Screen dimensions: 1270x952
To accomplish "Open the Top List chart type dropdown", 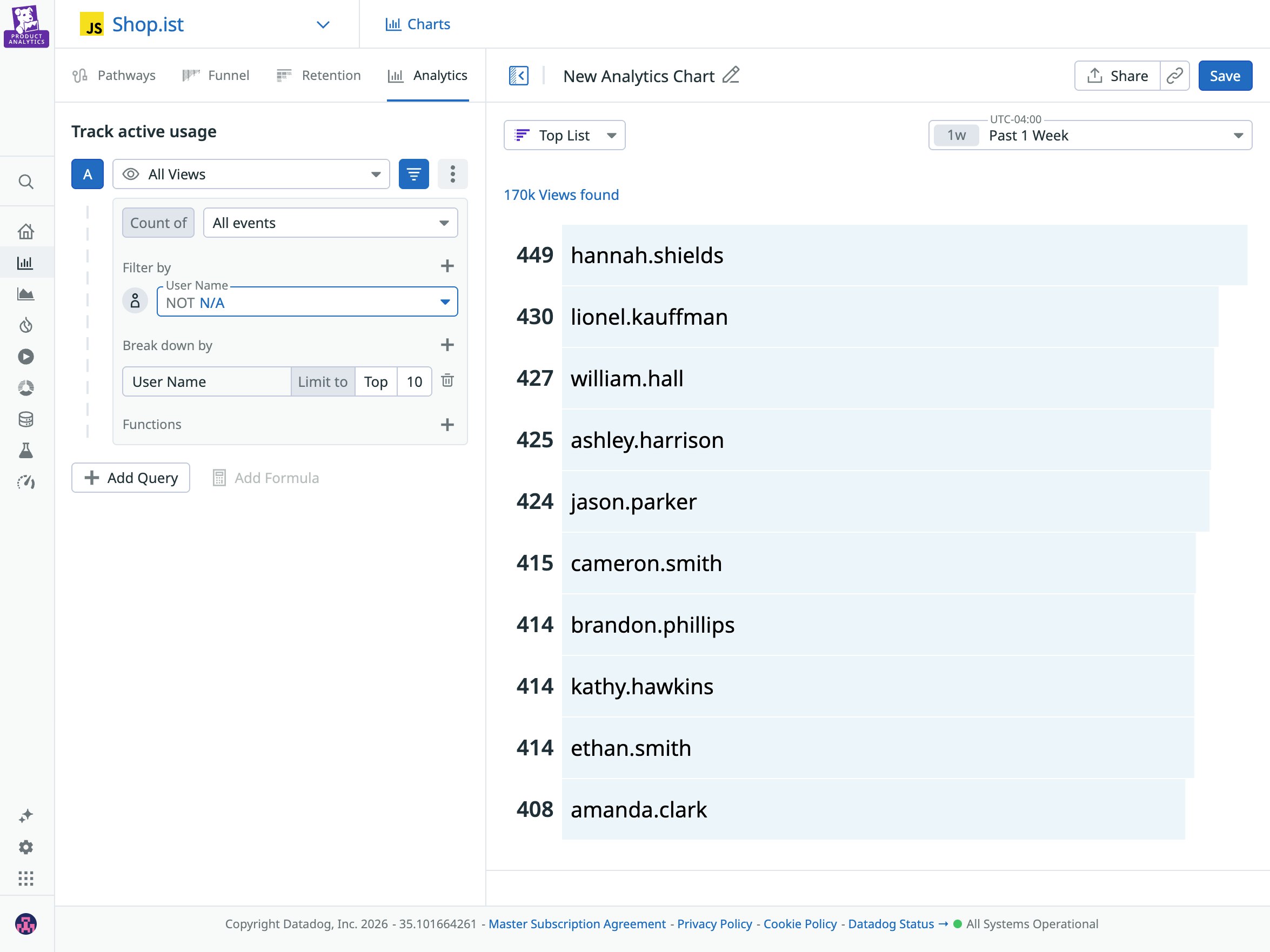I will (564, 135).
